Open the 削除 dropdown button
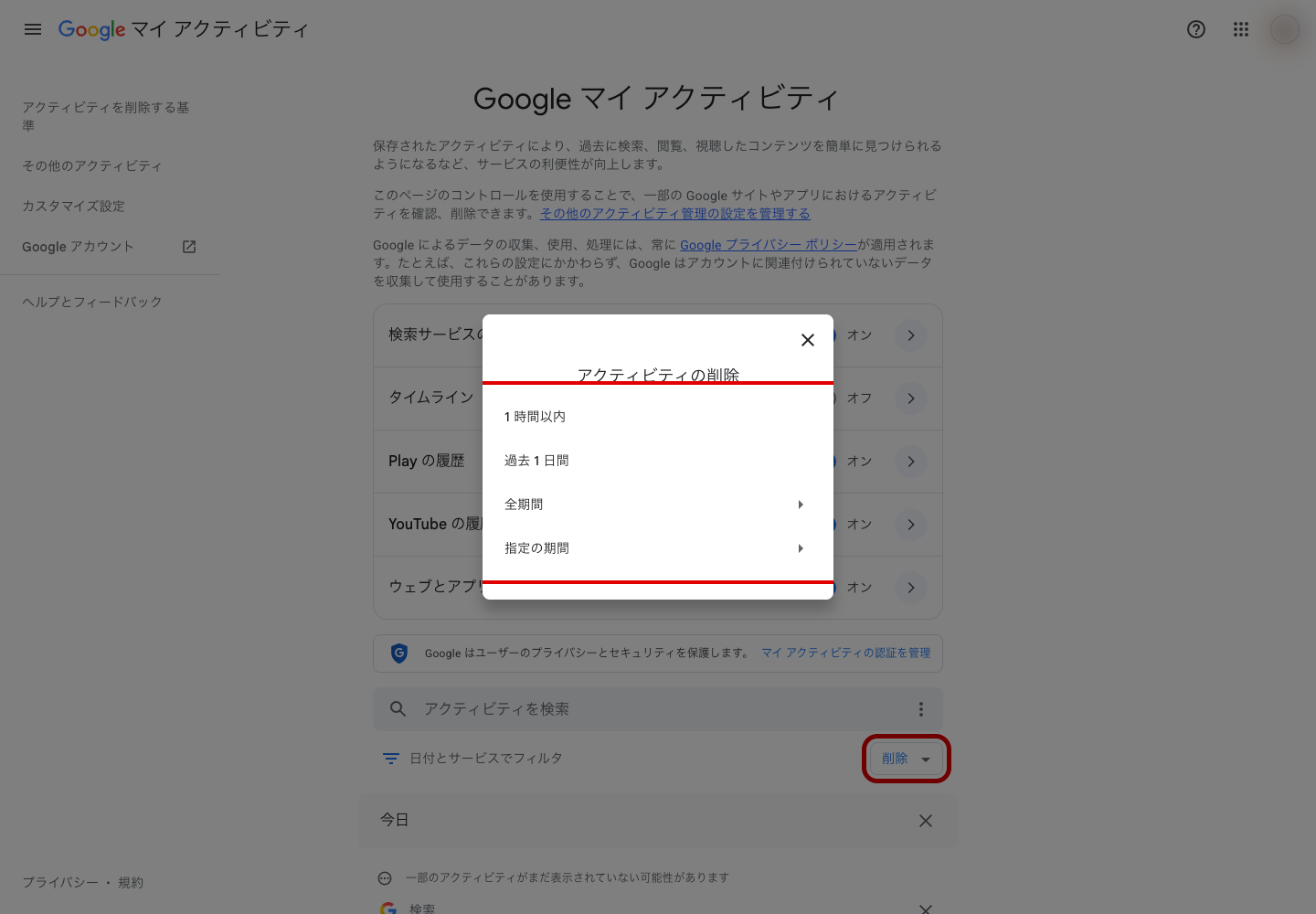The height and width of the screenshot is (914, 1316). coord(907,759)
